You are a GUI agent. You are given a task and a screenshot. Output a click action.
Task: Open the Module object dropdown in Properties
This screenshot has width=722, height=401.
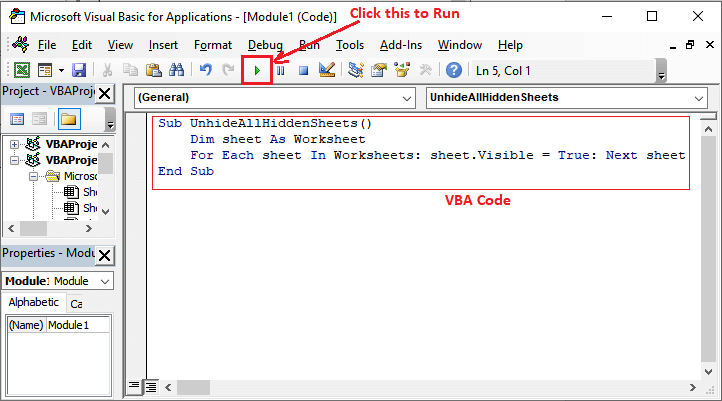click(105, 281)
